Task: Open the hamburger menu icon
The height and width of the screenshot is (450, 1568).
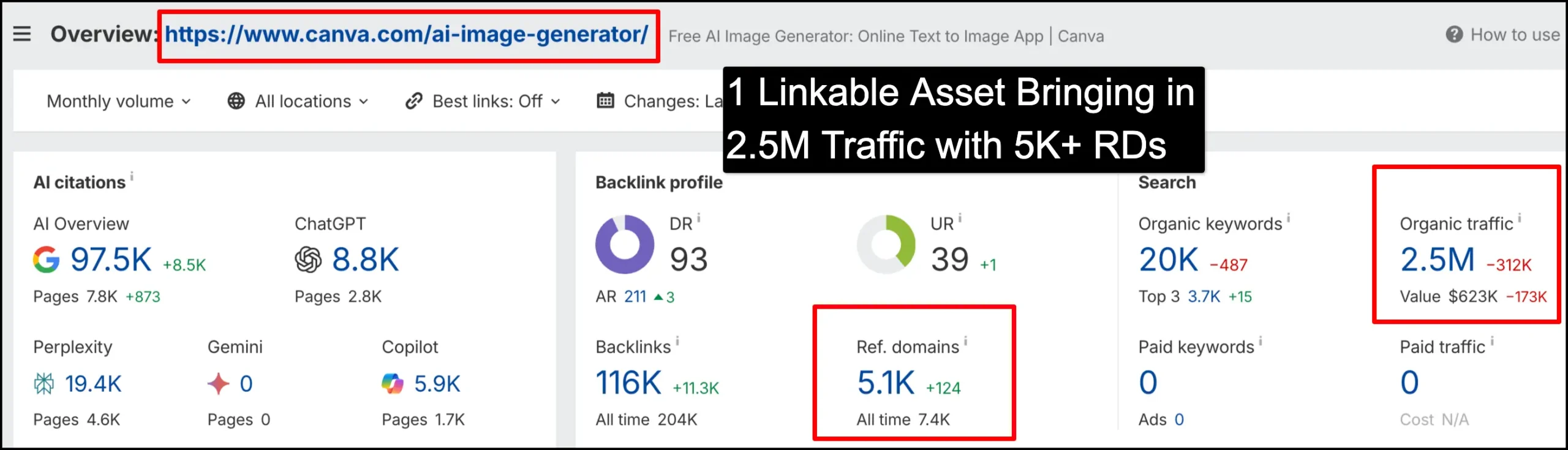Action: pyautogui.click(x=22, y=34)
